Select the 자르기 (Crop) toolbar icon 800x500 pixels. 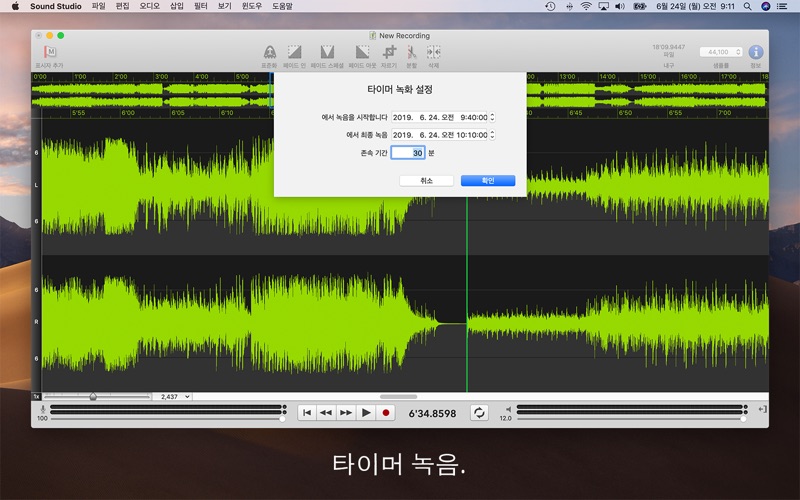click(389, 52)
